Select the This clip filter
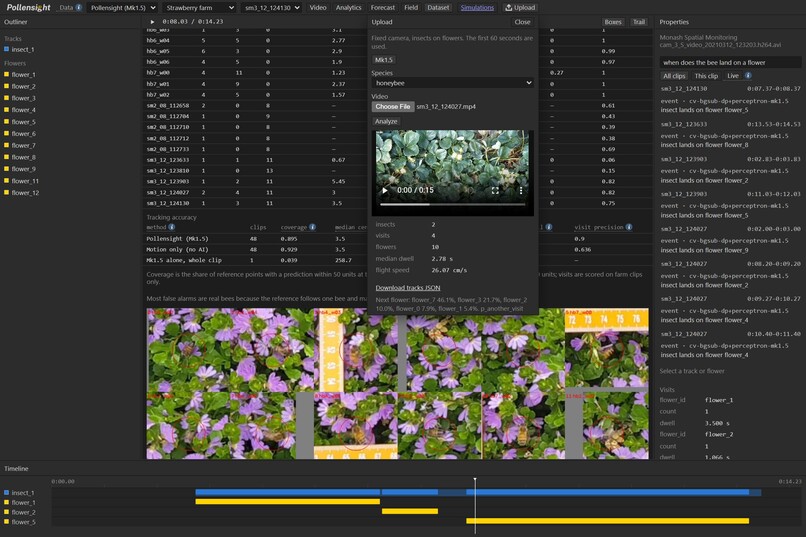This screenshot has height=537, width=806. [706, 76]
